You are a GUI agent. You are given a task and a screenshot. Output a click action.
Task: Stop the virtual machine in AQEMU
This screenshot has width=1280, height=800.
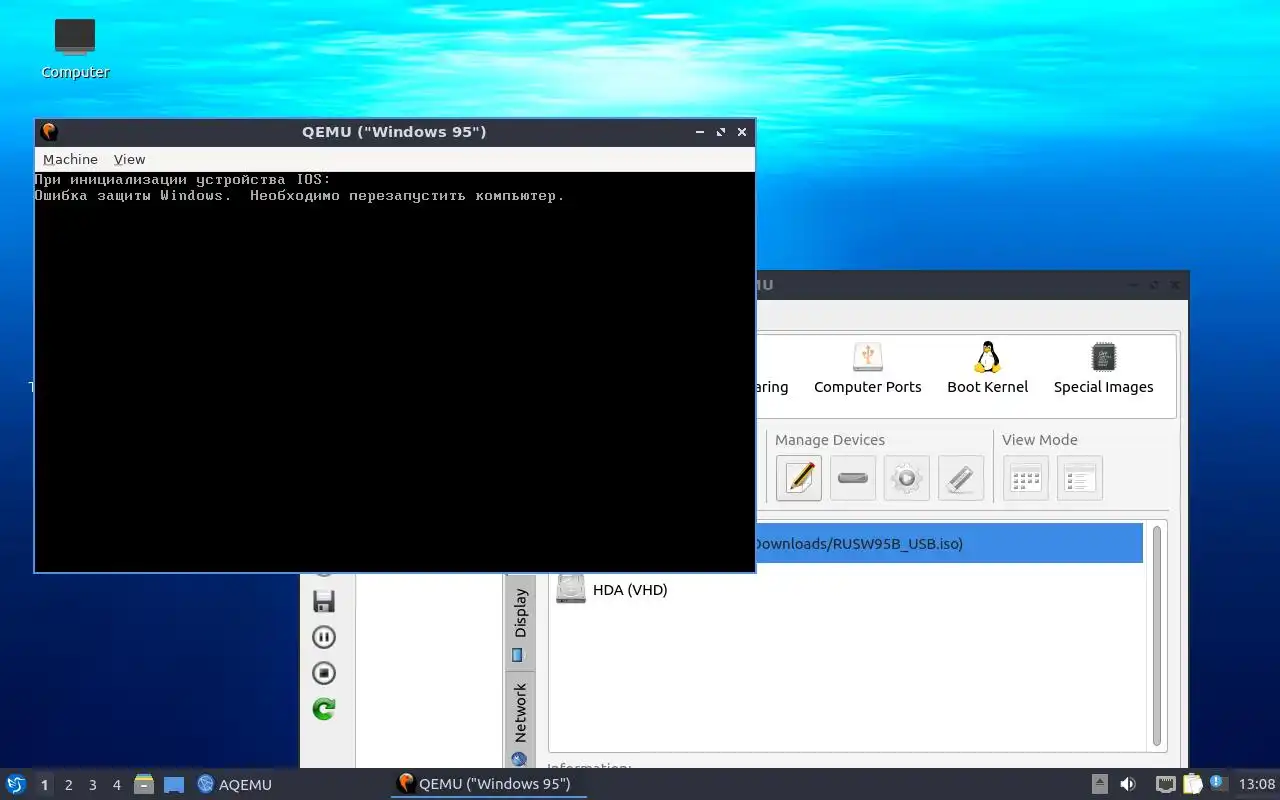(x=324, y=673)
